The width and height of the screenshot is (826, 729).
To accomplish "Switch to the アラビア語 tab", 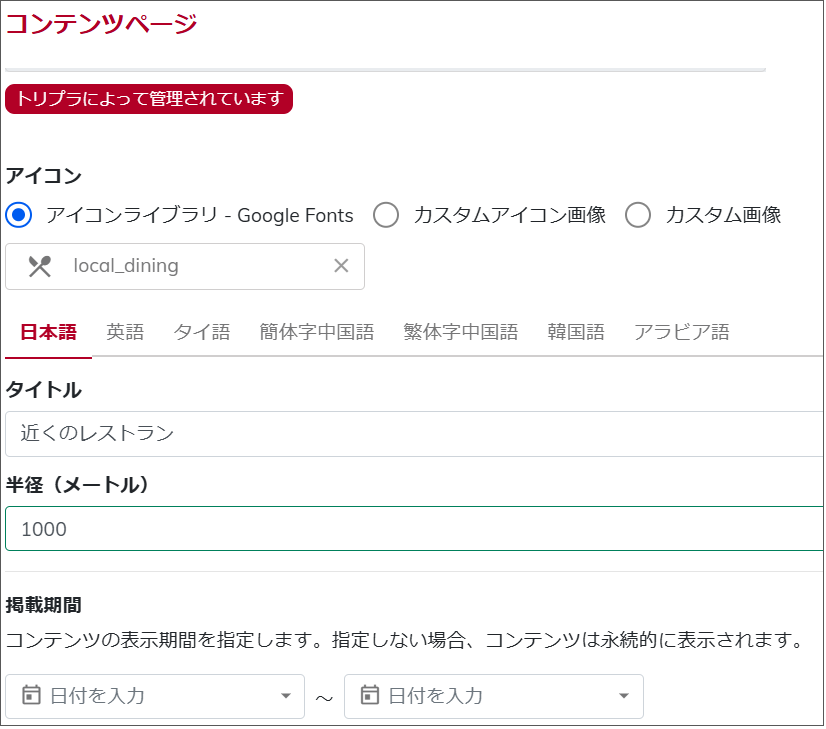I will (682, 332).
